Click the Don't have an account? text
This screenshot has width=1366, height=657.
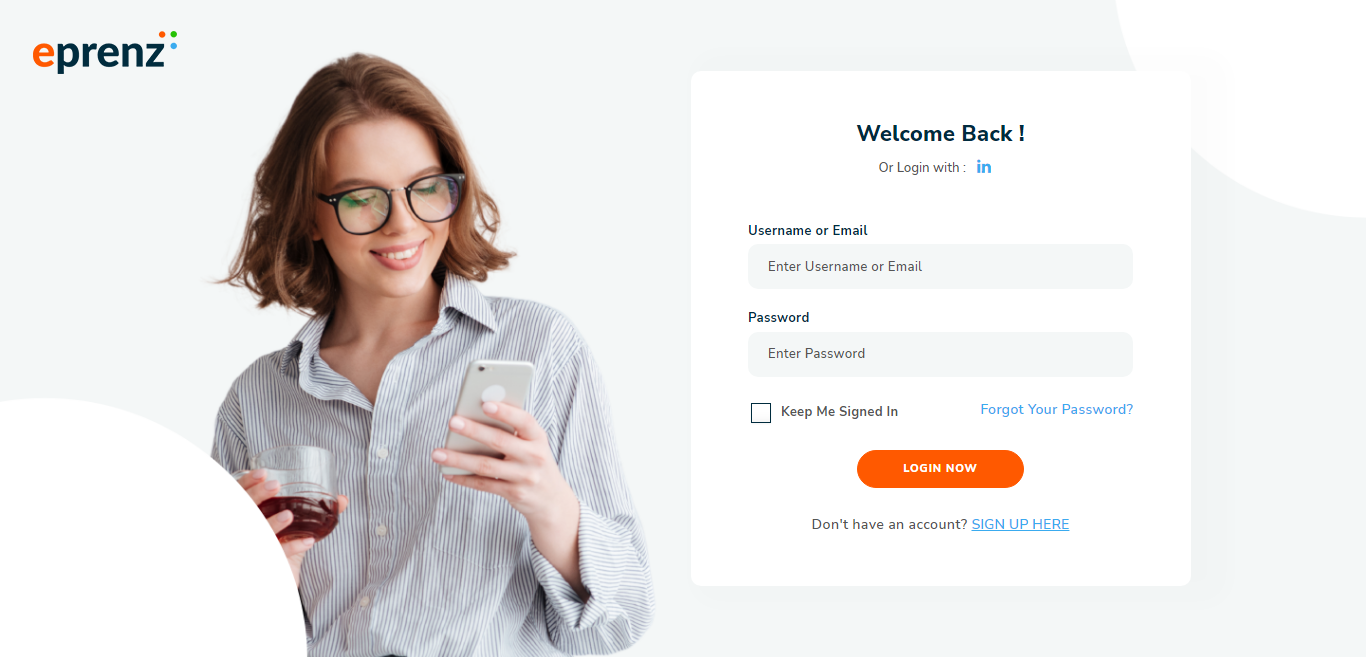(x=889, y=525)
